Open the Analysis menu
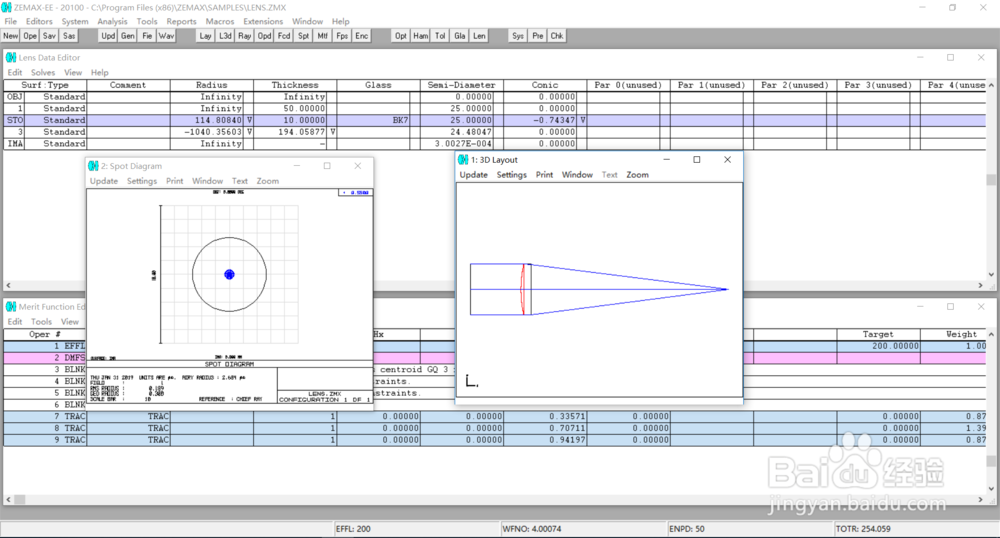Screen dimensions: 1000x538 (x=112, y=22)
